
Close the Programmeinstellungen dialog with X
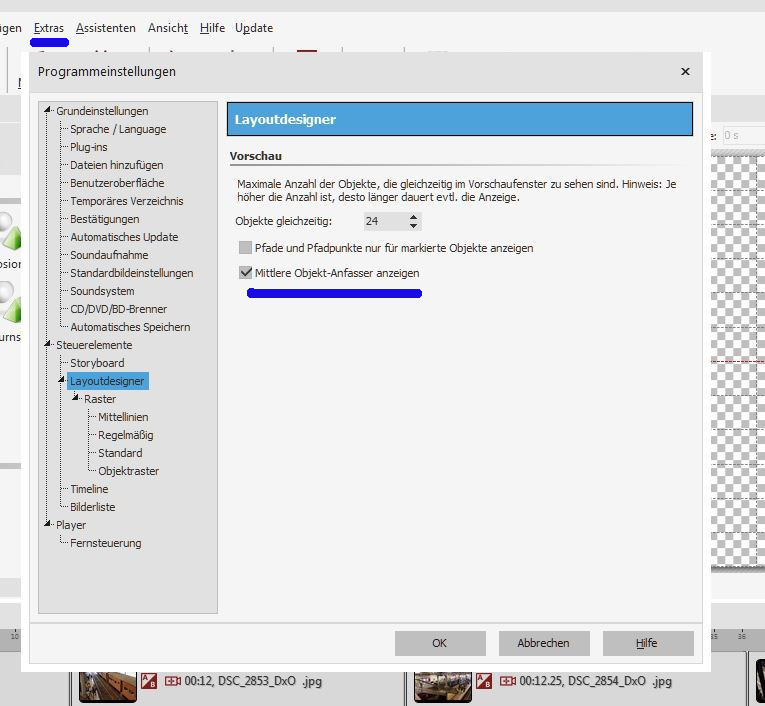click(685, 72)
